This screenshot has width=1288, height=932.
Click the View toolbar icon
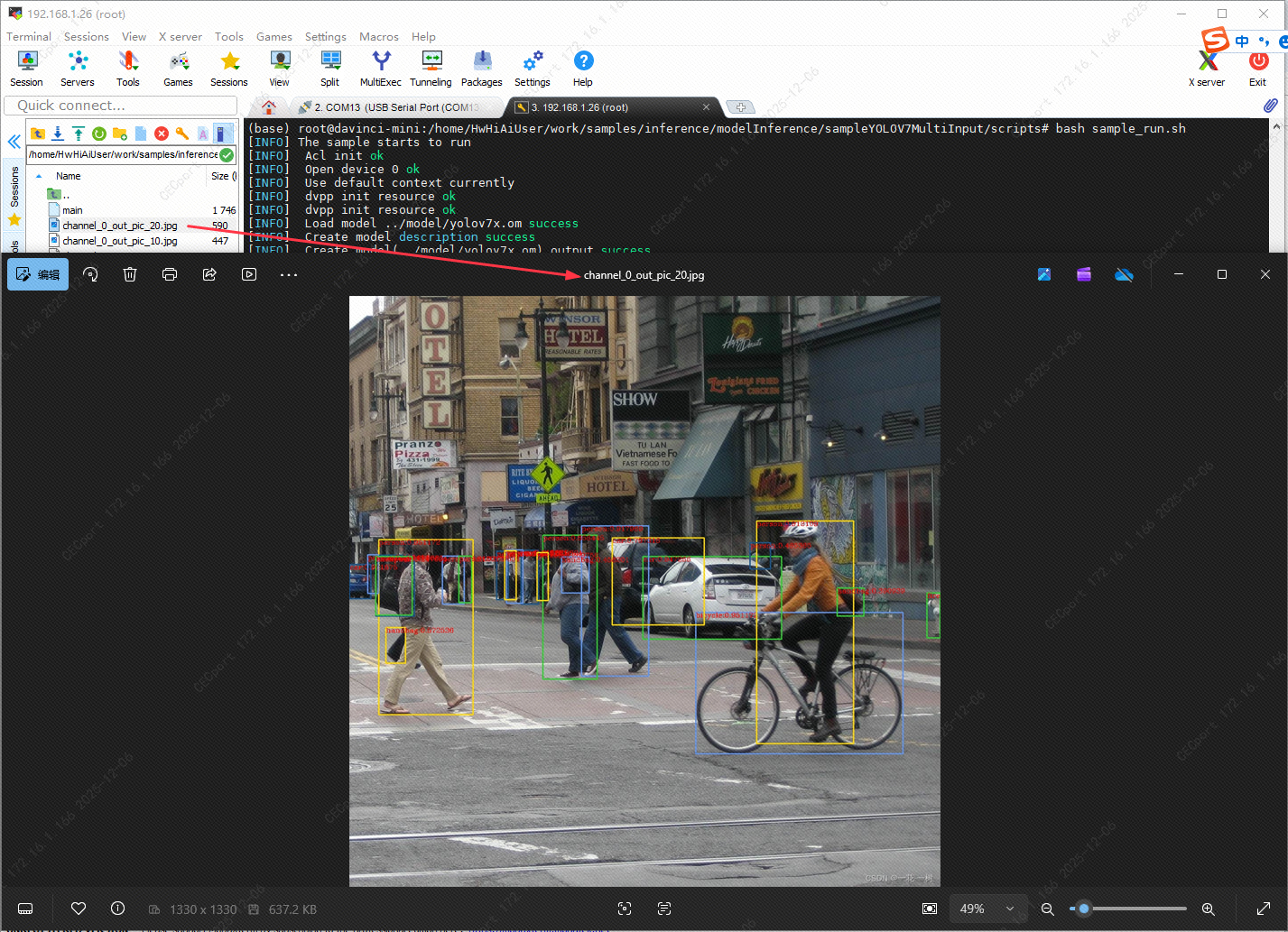pyautogui.click(x=280, y=69)
